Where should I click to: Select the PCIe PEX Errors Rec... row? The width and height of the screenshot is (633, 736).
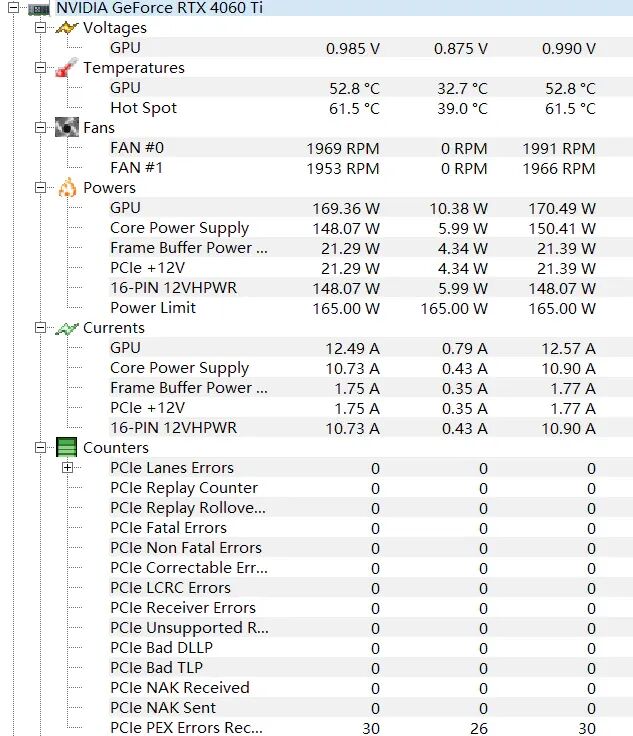[x=371, y=727]
